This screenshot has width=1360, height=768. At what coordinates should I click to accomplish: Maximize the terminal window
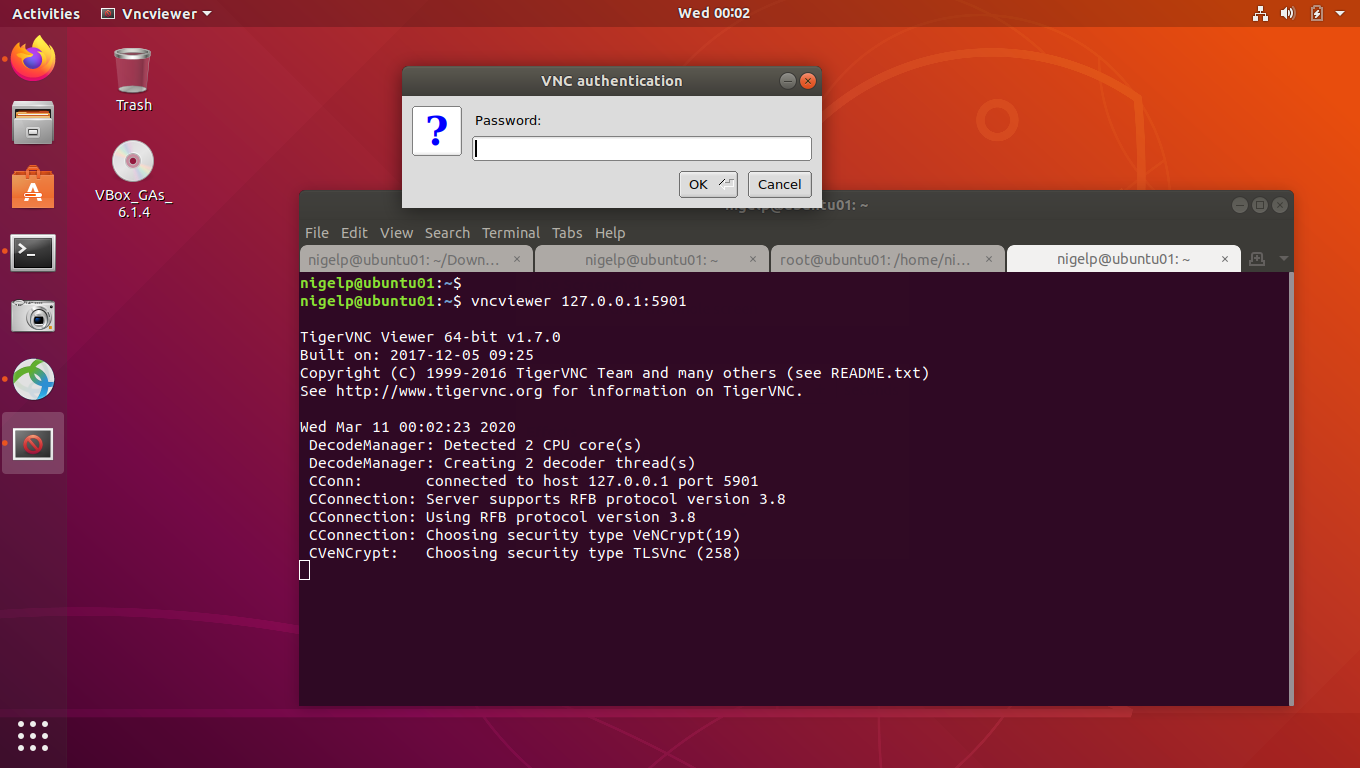pyautogui.click(x=1260, y=205)
